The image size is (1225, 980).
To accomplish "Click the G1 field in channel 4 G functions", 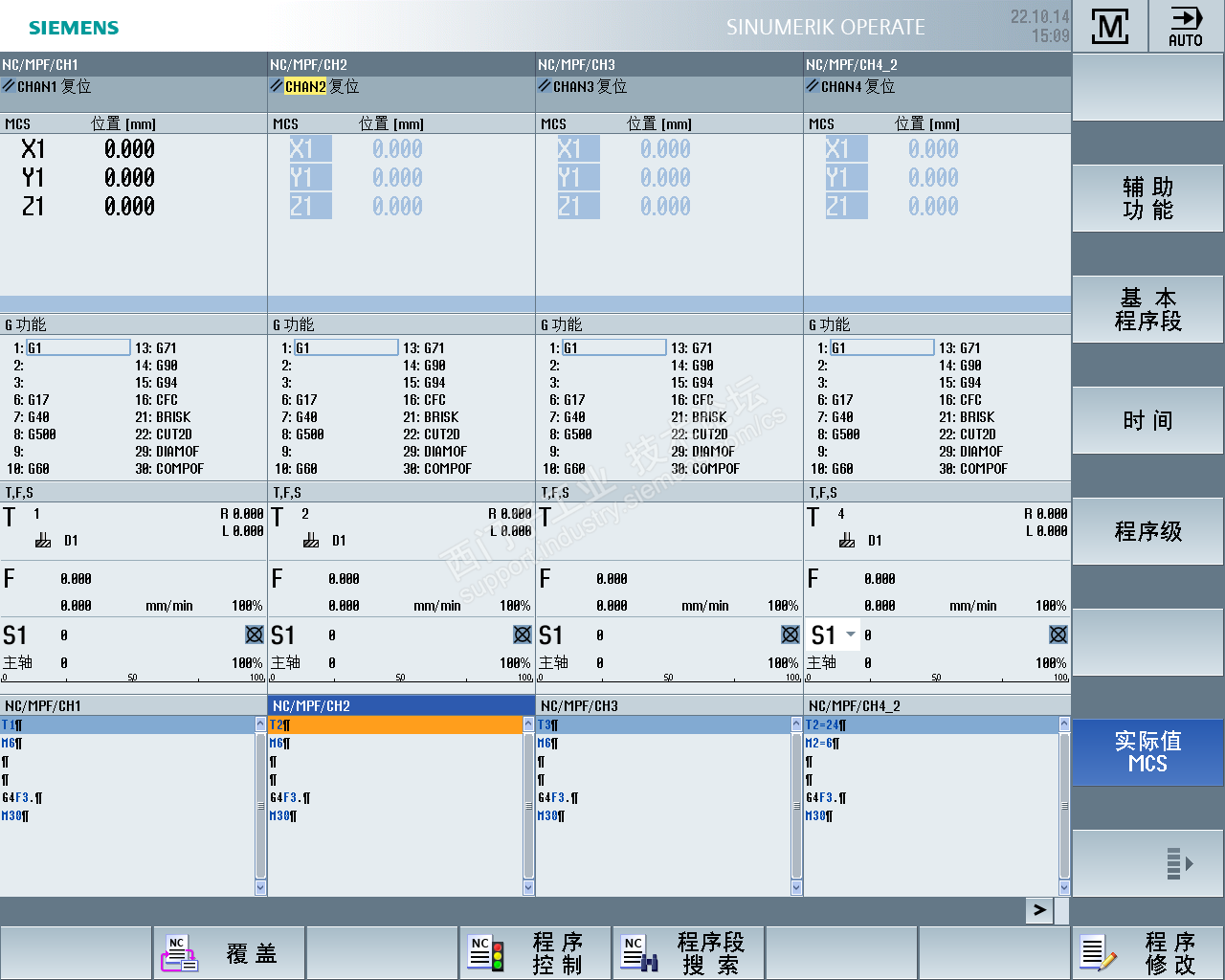I will (x=882, y=347).
